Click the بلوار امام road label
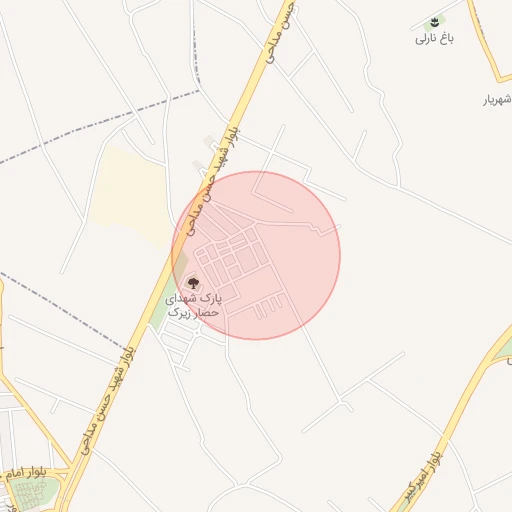This screenshot has width=512, height=512. click(24, 473)
